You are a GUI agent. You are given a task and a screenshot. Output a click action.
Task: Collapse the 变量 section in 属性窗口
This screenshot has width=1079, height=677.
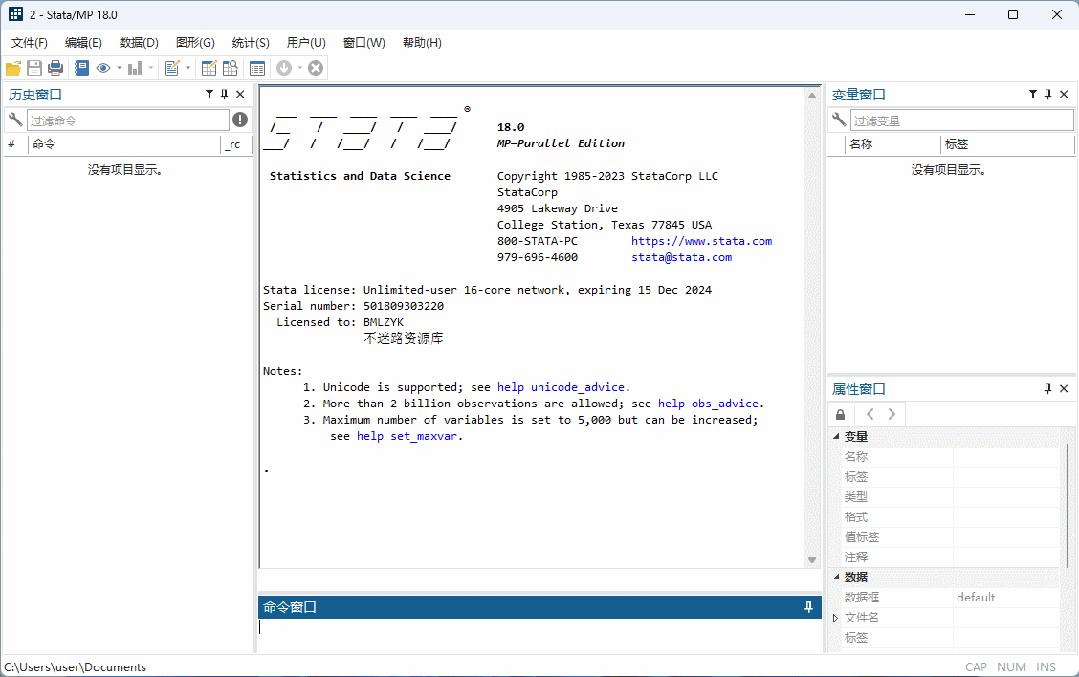click(836, 436)
